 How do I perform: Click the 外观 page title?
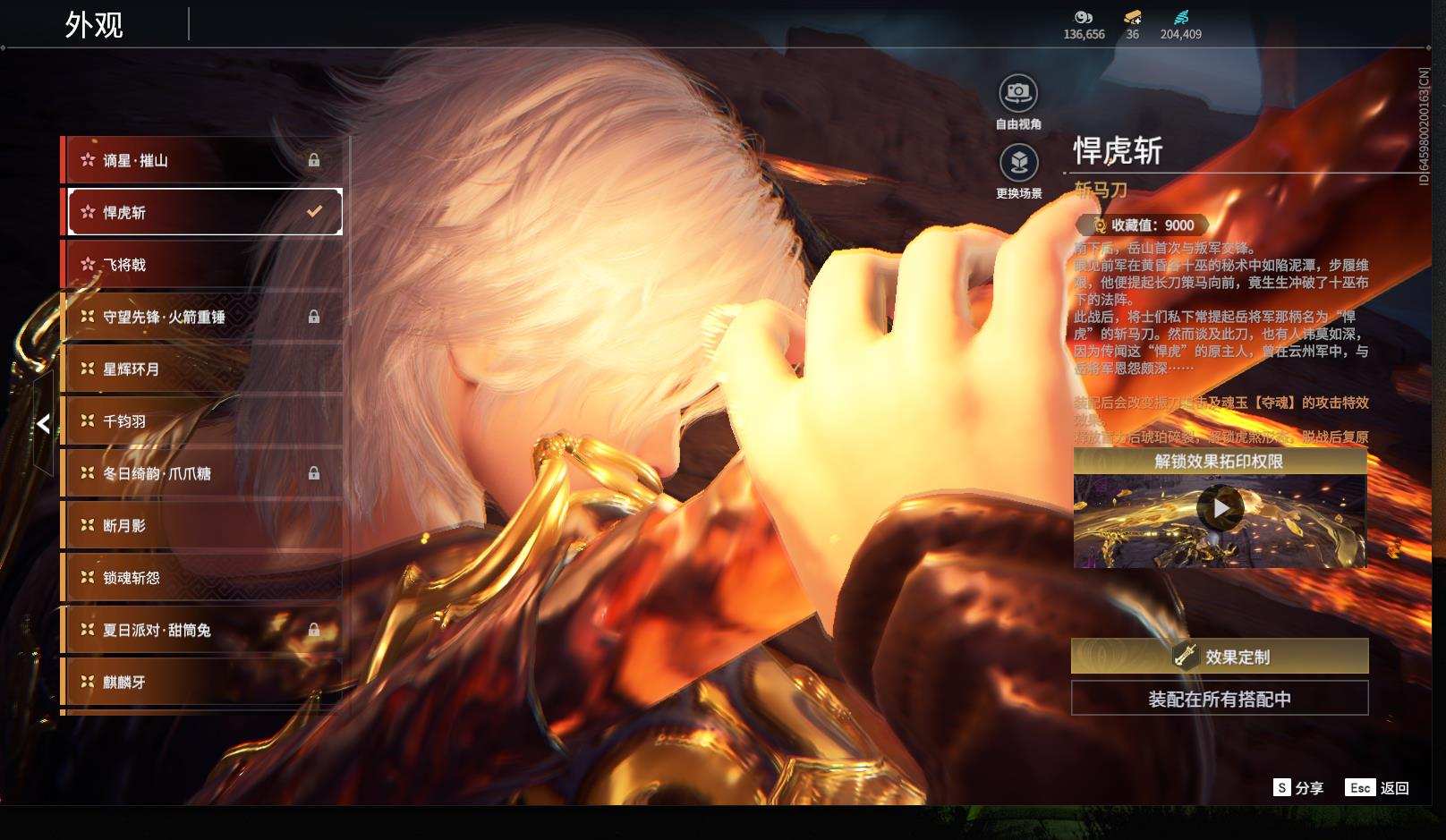[94, 25]
